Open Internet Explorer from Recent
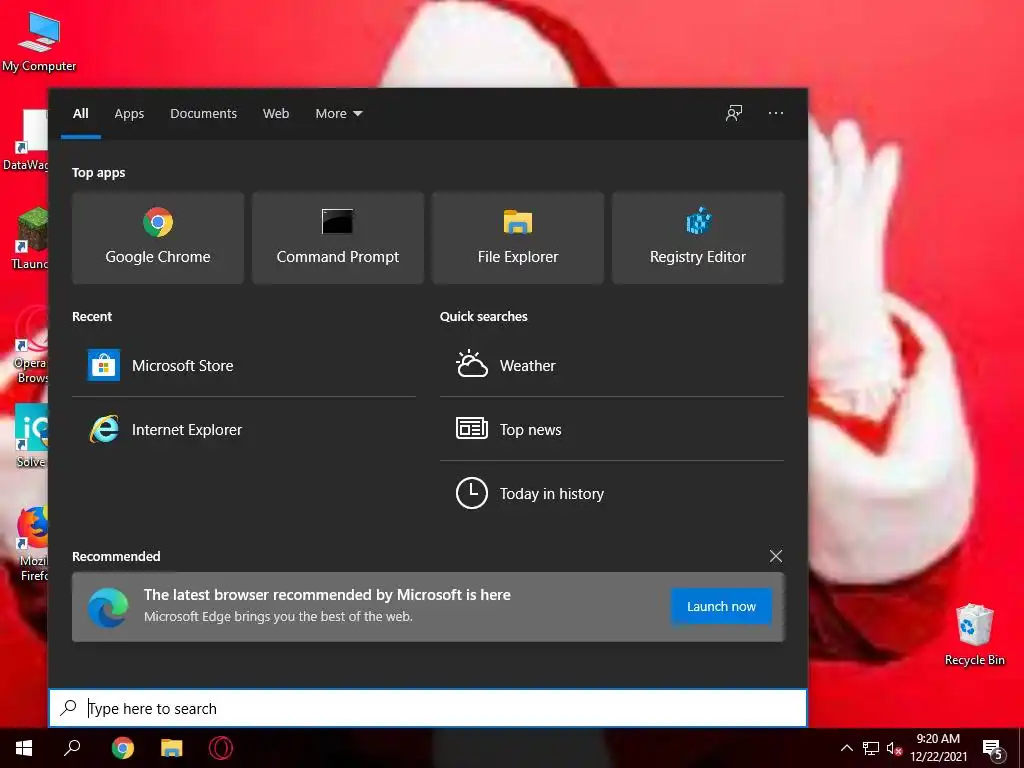Screen dimensions: 1024x768 click(244, 429)
